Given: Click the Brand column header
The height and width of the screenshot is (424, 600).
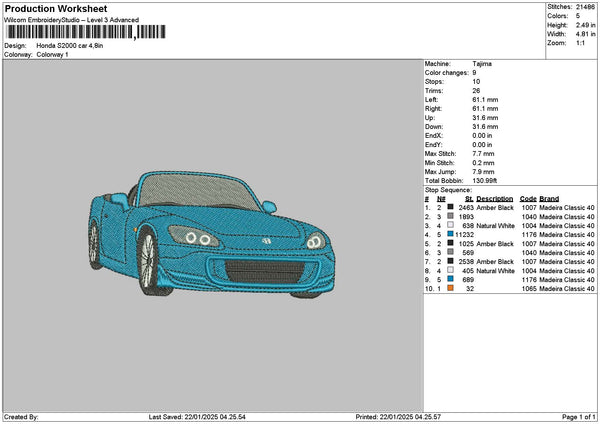Looking at the screenshot, I should point(549,198).
